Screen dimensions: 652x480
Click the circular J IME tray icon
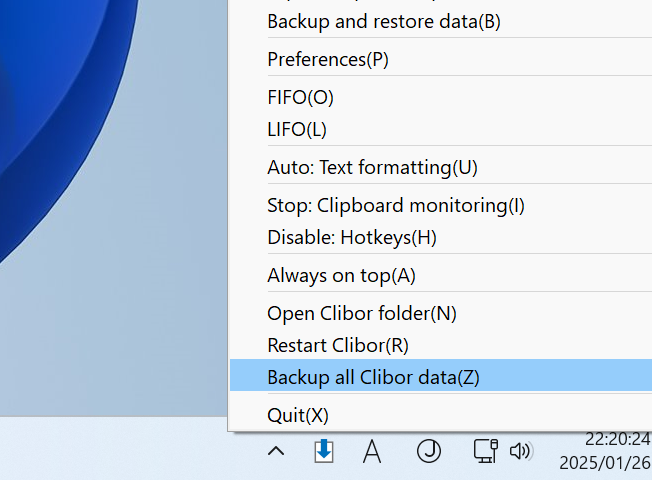click(429, 451)
